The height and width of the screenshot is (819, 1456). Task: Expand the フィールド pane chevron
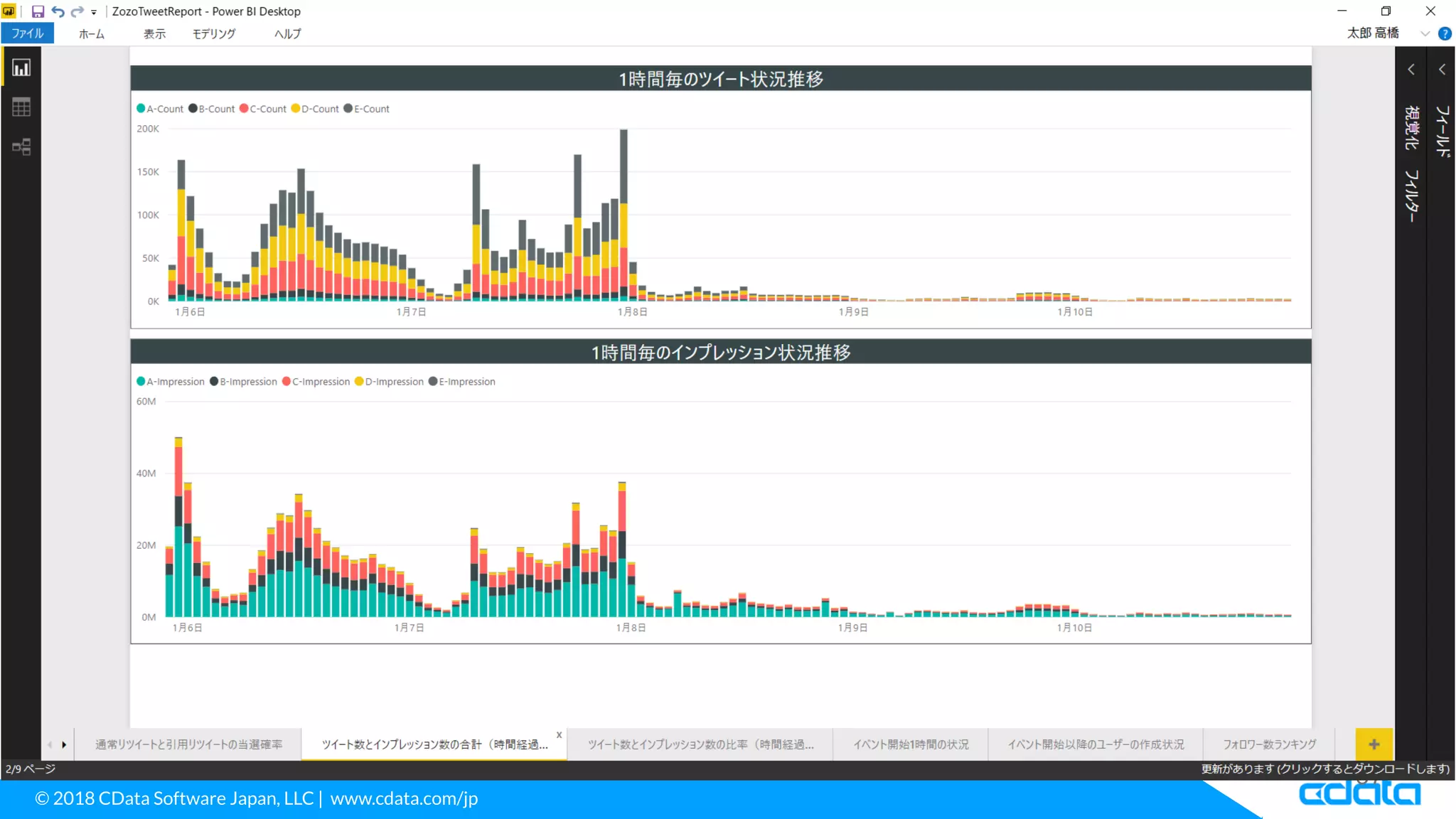[1442, 70]
